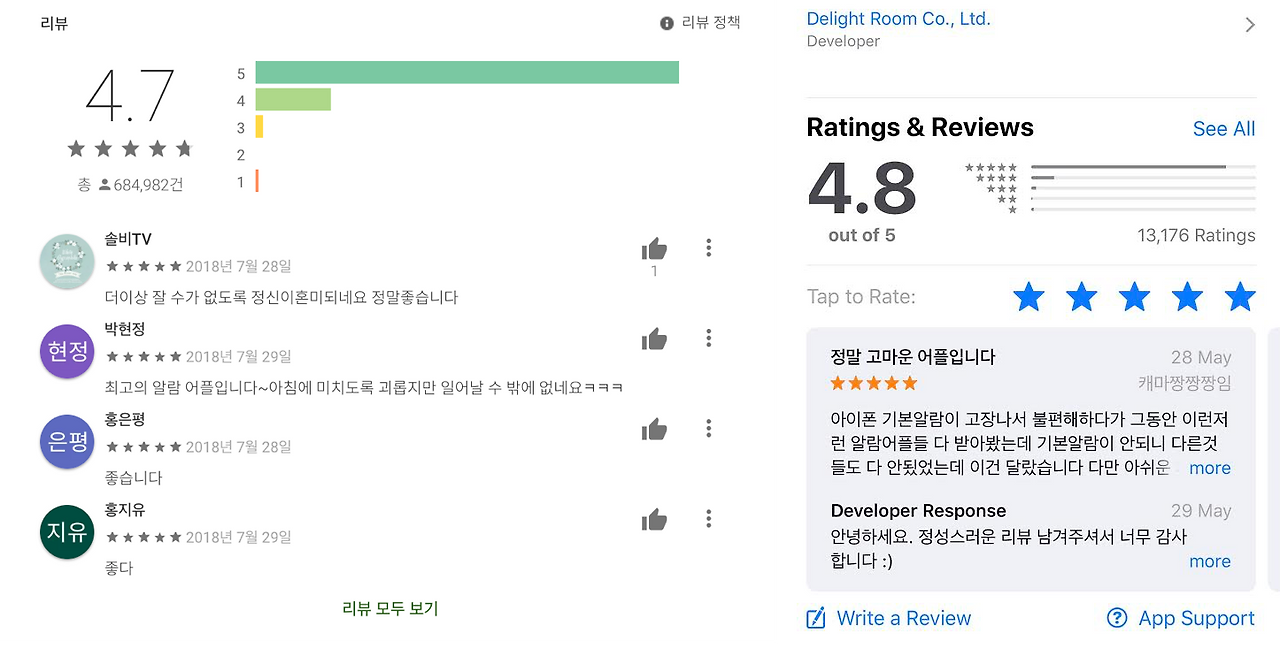Tap the first star in Tap to Rate
Image resolution: width=1280 pixels, height=656 pixels.
point(1028,297)
